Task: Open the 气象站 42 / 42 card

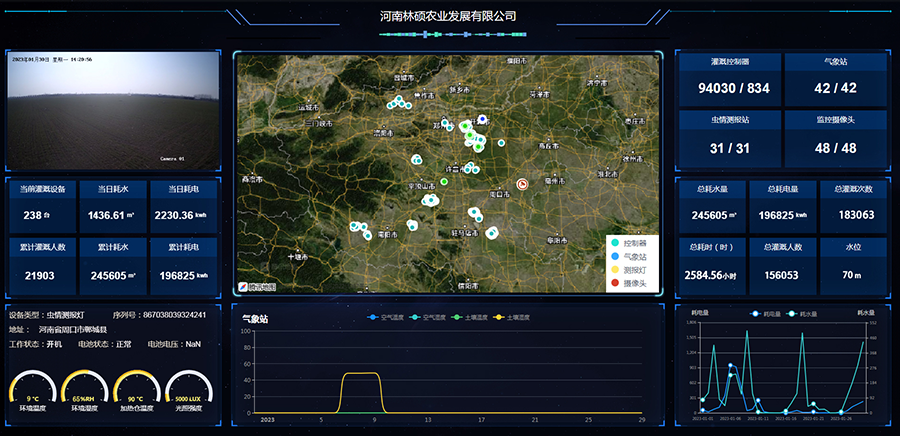Action: coord(835,78)
